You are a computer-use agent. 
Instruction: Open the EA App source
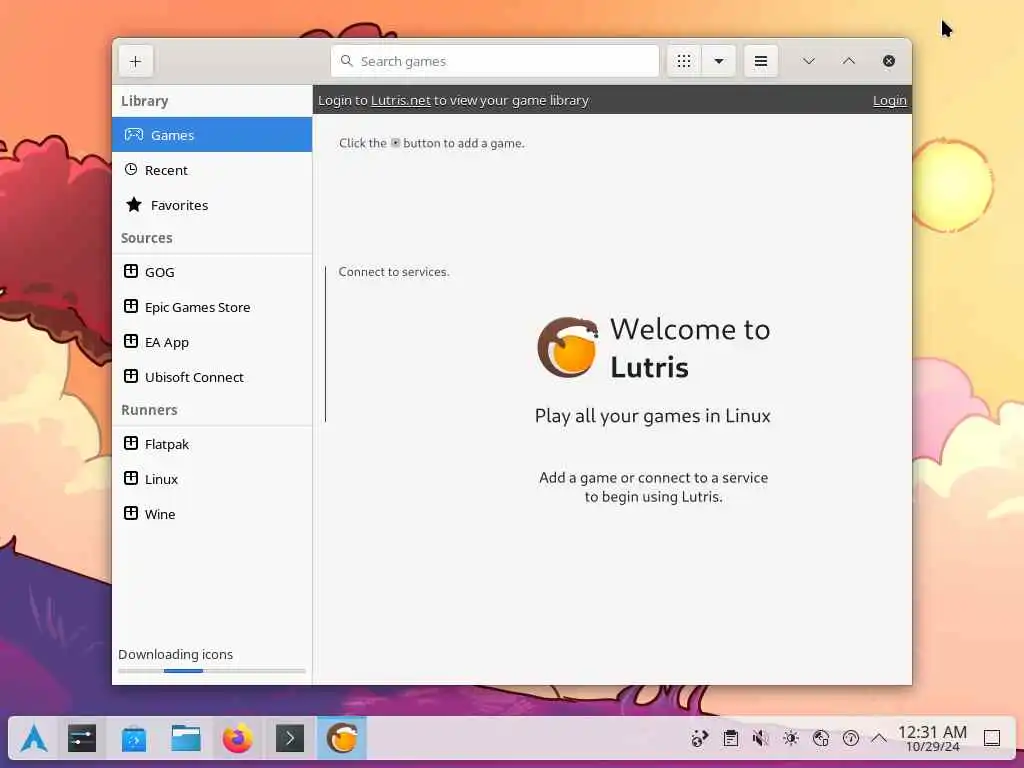point(212,342)
